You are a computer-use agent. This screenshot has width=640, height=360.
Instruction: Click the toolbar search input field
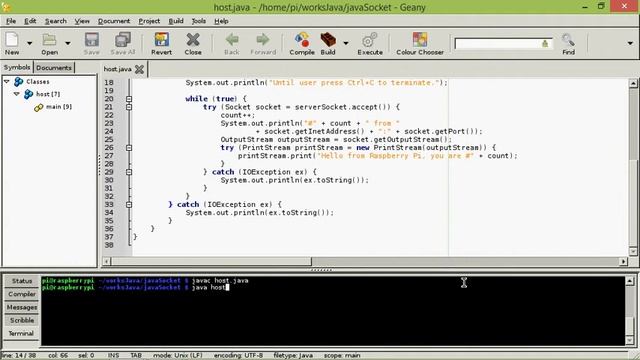point(504,43)
